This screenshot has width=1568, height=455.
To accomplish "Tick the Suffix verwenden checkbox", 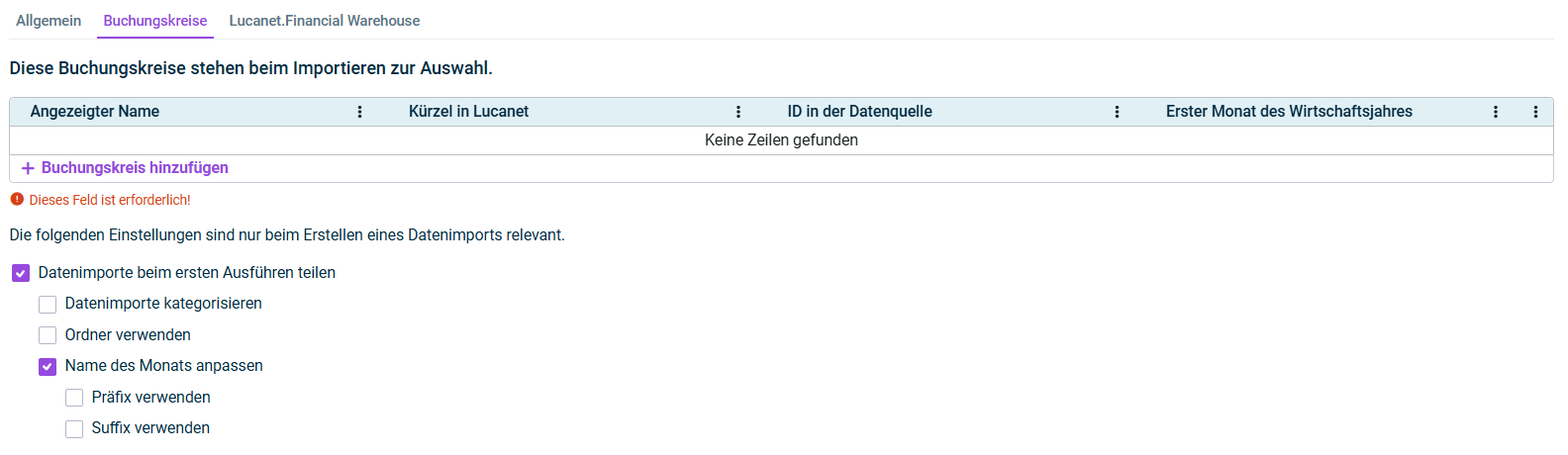I will click(74, 429).
